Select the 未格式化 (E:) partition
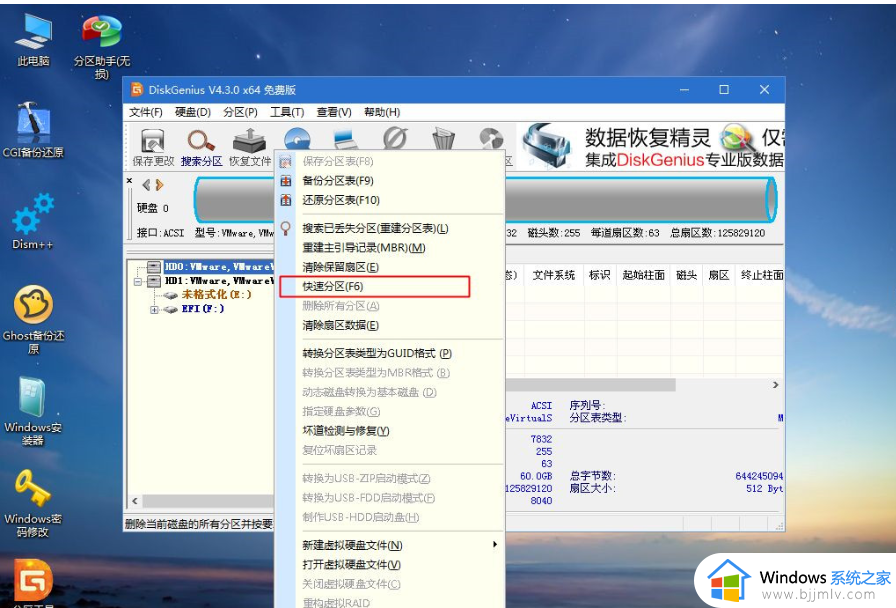The image size is (896, 608). pos(216,295)
